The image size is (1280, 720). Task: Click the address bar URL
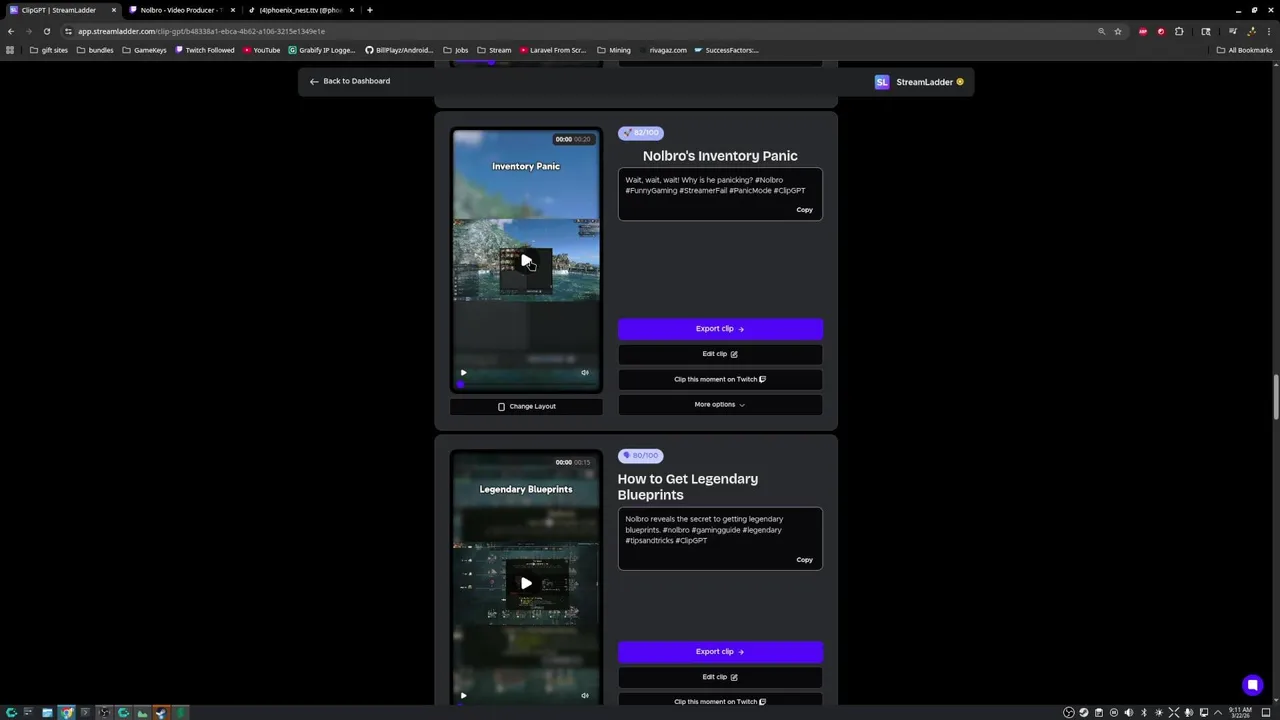201,31
